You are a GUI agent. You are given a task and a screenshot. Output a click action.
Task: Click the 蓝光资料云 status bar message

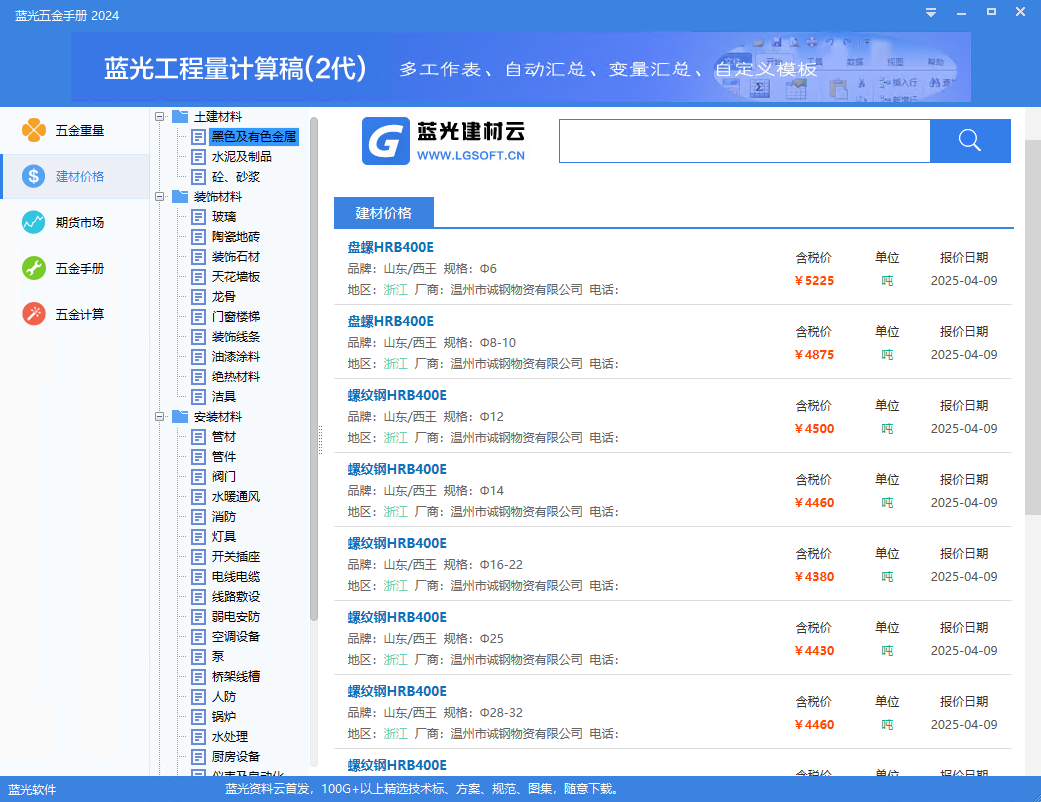pos(423,789)
